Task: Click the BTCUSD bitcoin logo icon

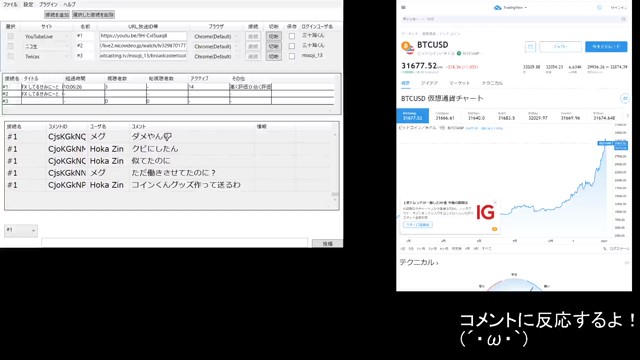Action: click(x=407, y=47)
